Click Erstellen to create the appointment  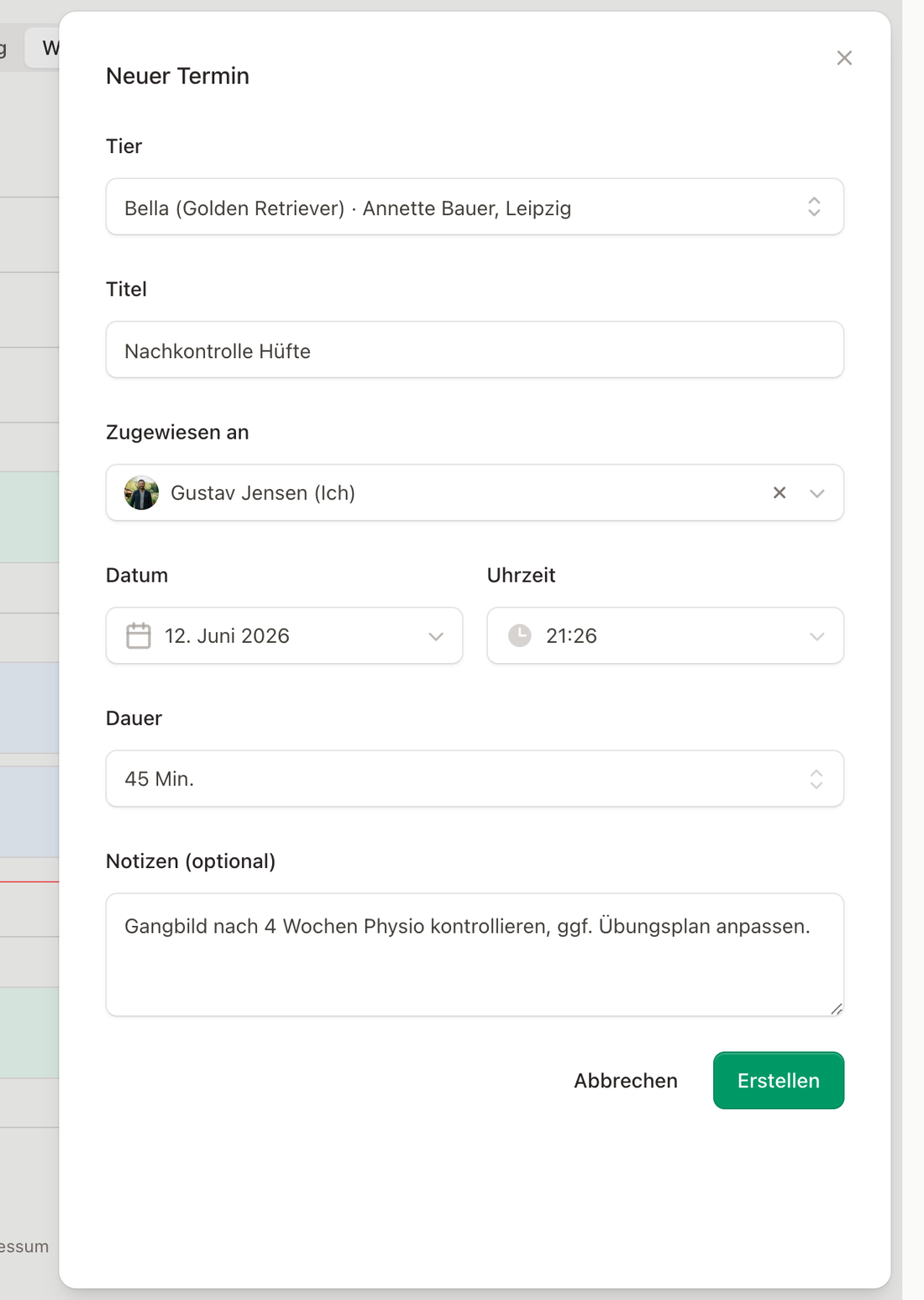click(x=779, y=1081)
